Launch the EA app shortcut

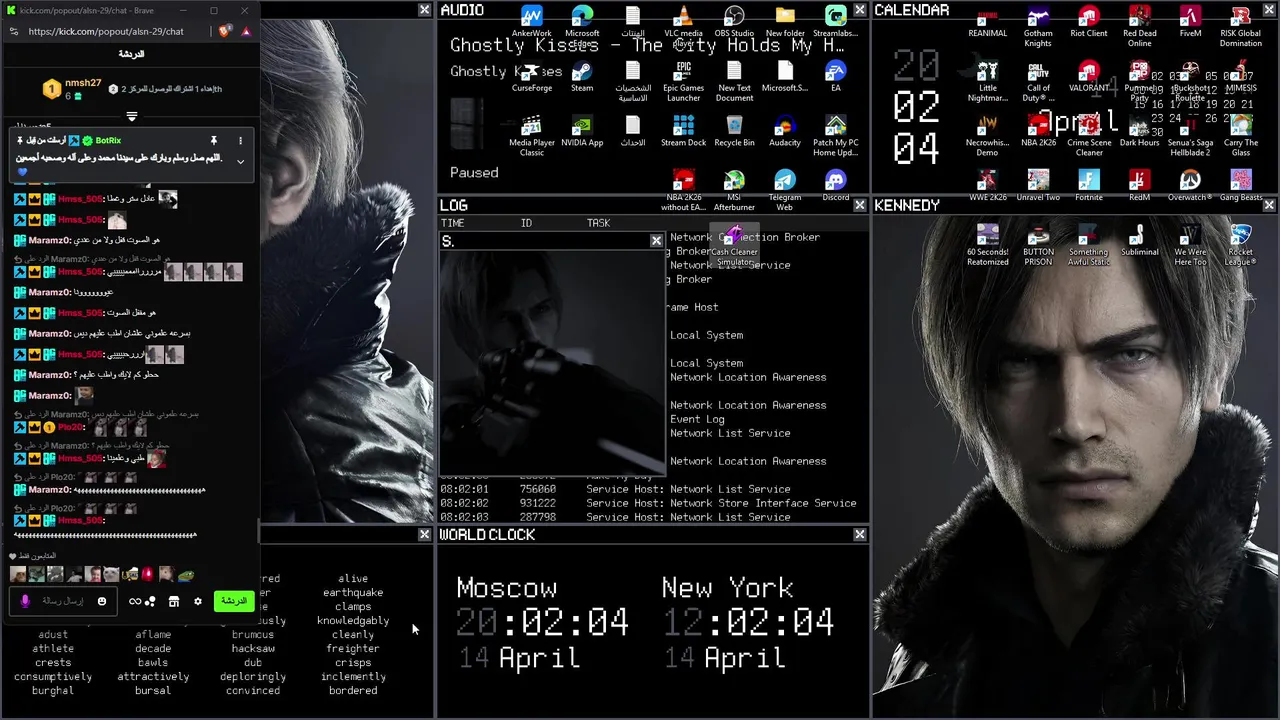(836, 77)
